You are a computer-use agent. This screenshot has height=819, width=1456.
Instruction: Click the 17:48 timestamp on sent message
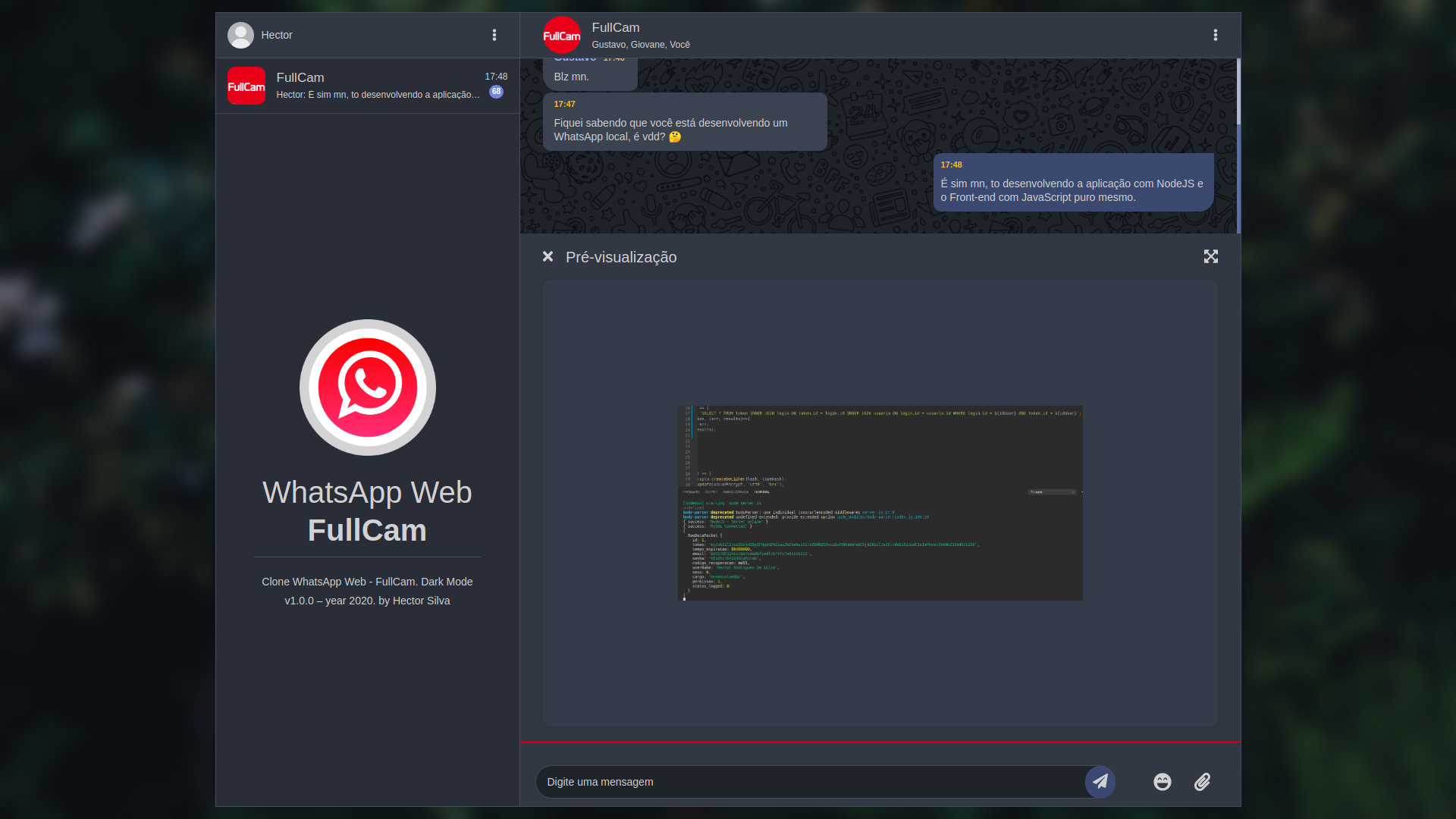951,165
